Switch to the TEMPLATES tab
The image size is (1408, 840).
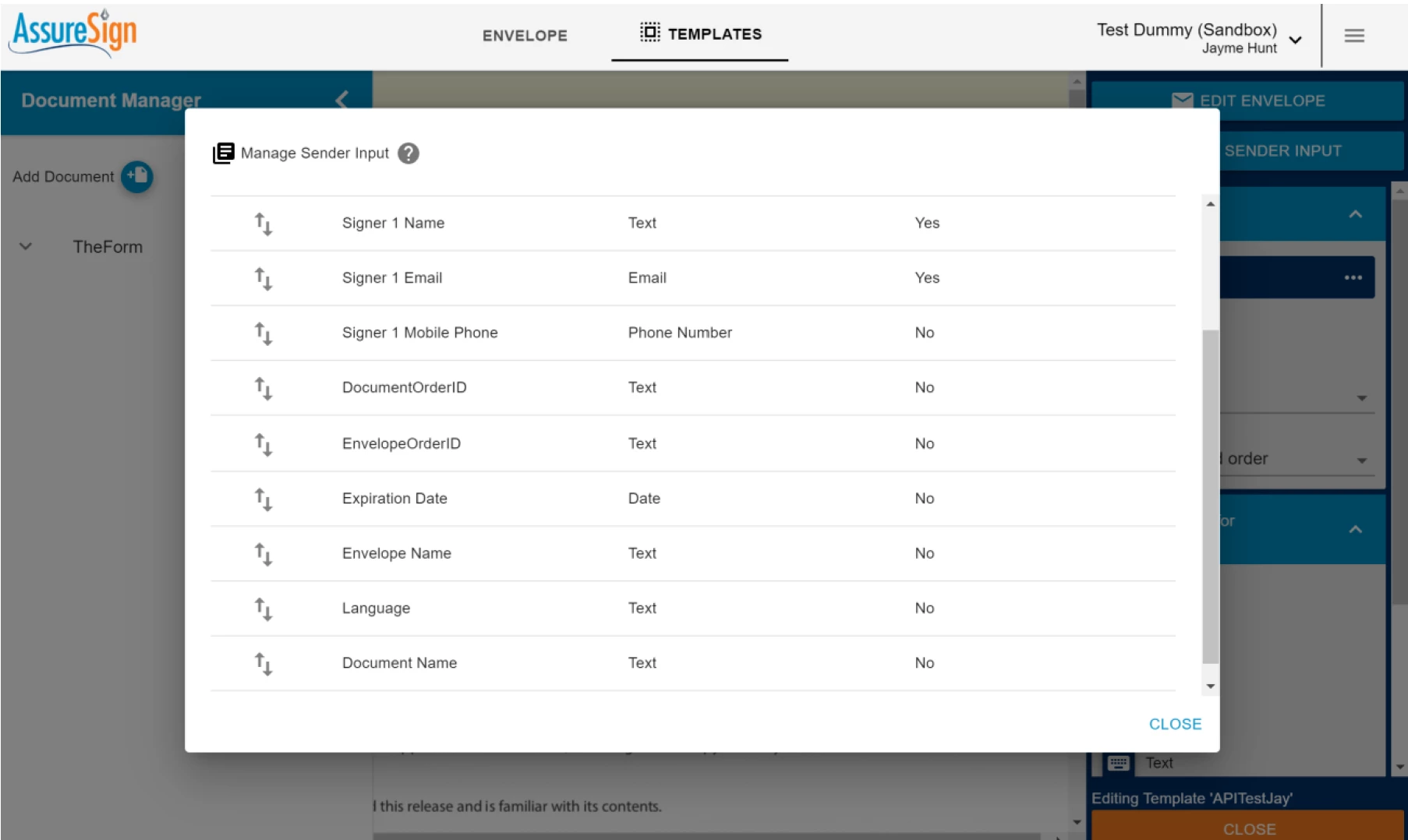point(700,34)
